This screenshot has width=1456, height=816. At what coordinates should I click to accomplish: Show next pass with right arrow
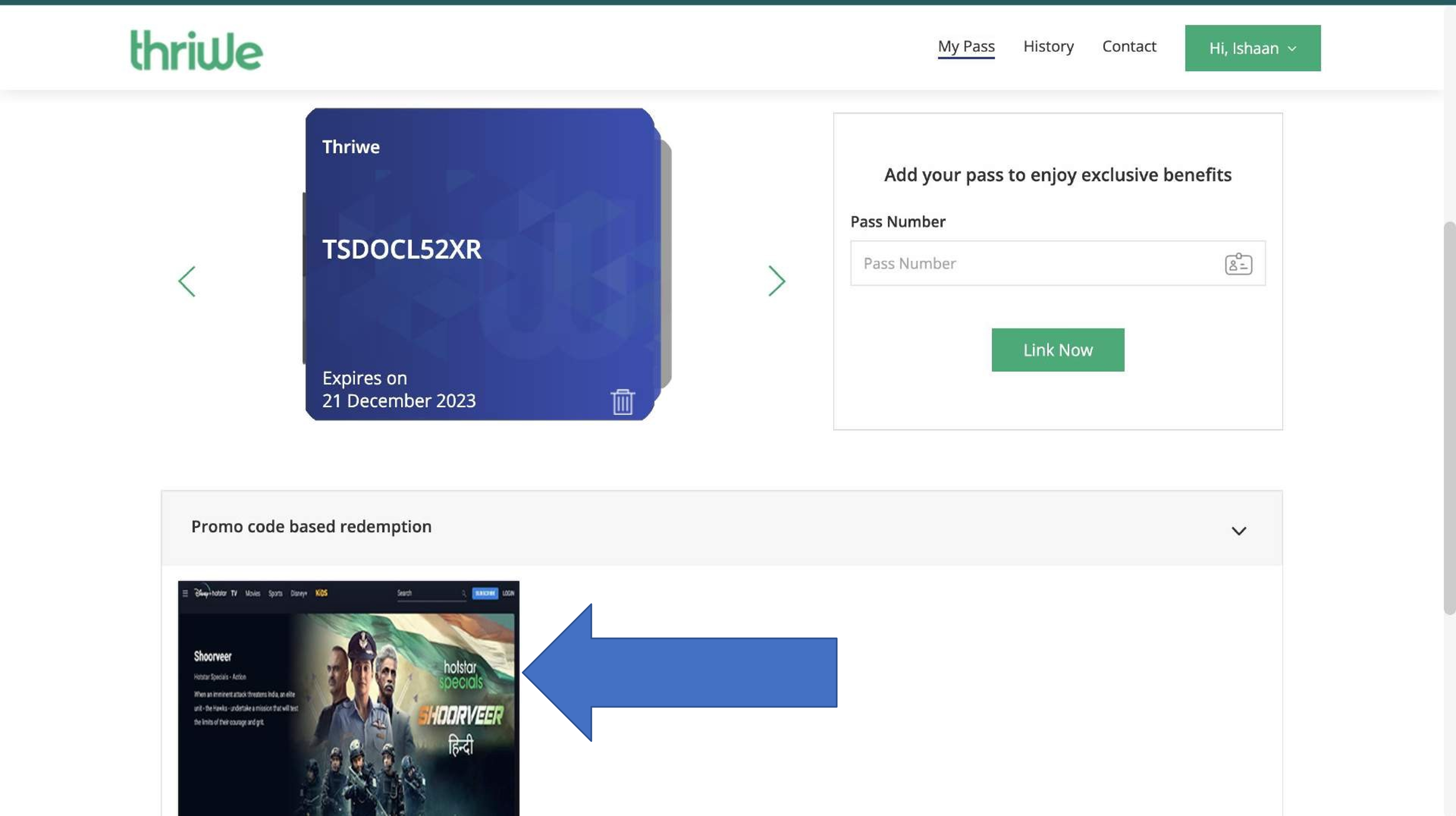(x=777, y=281)
